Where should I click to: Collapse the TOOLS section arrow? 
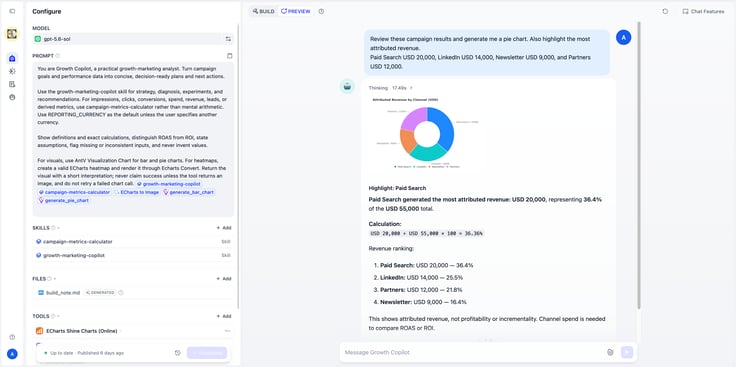pyautogui.click(x=58, y=316)
